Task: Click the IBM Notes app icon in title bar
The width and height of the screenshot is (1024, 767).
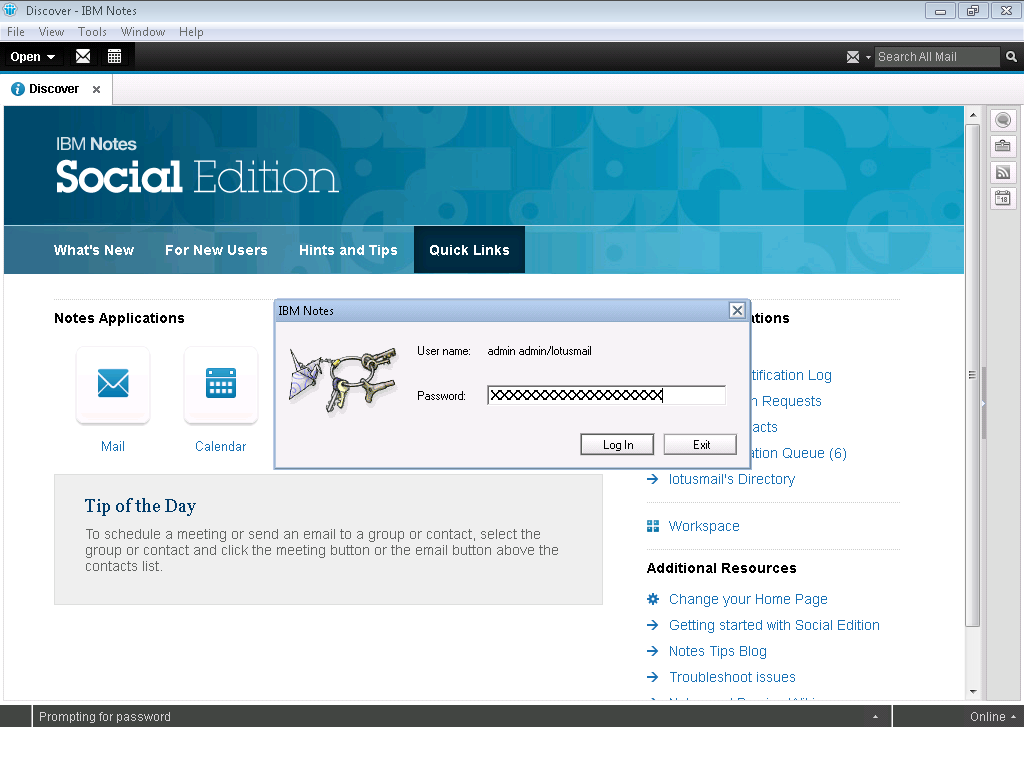Action: [10, 10]
